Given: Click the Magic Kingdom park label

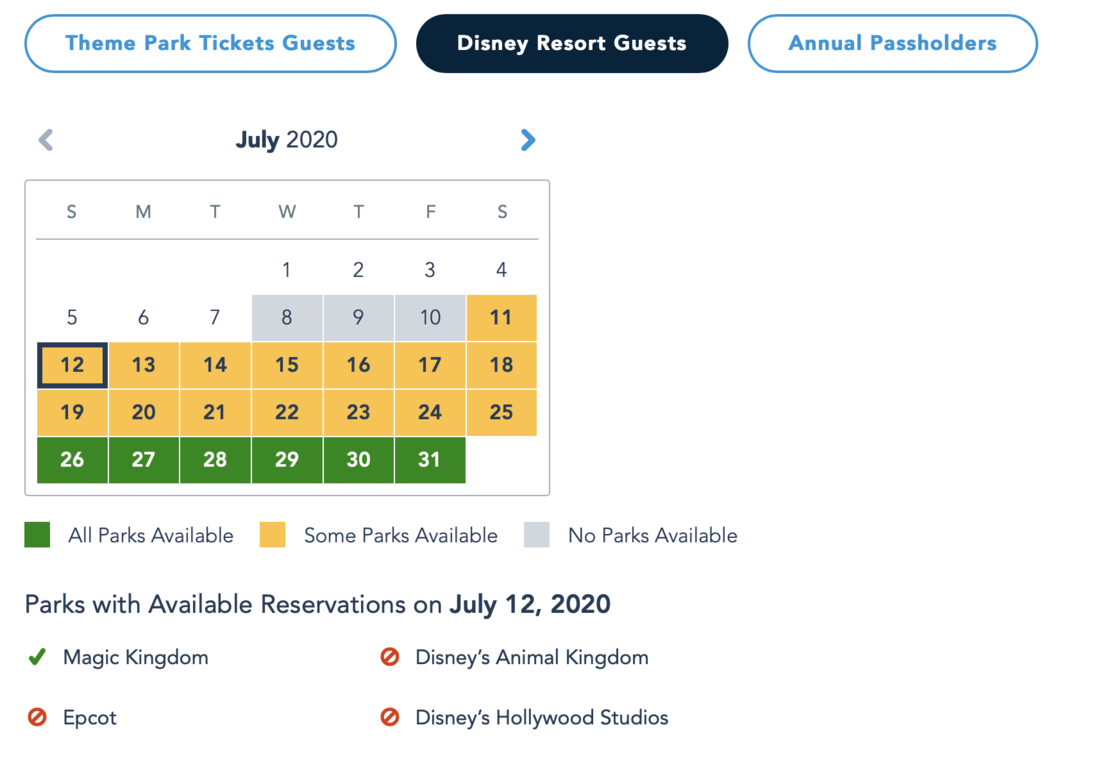Looking at the screenshot, I should 136,658.
